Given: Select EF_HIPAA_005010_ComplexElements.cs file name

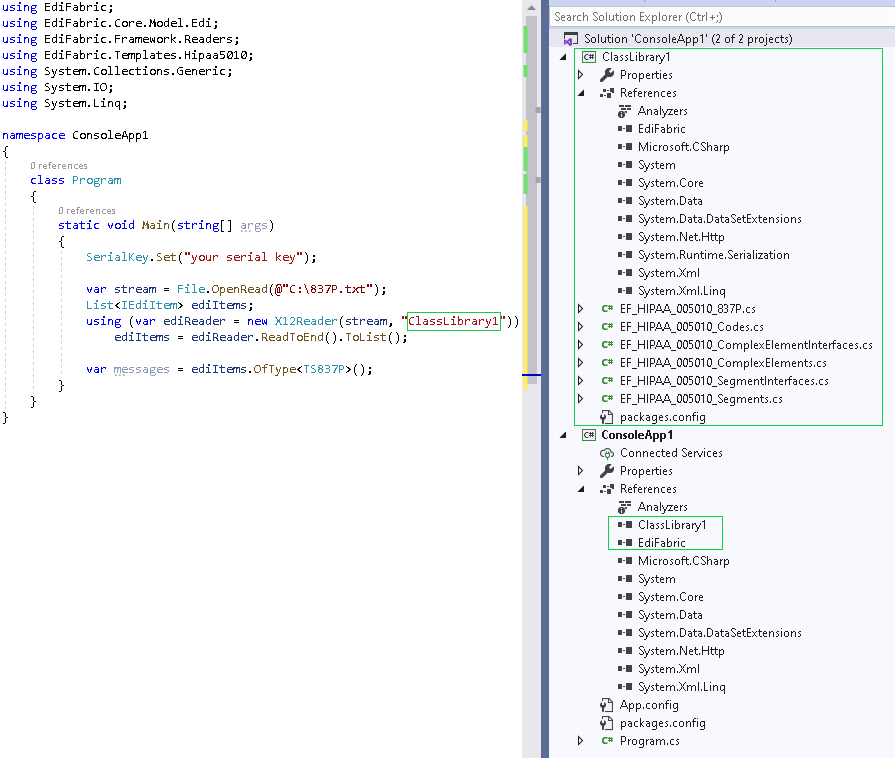Looking at the screenshot, I should coord(723,363).
